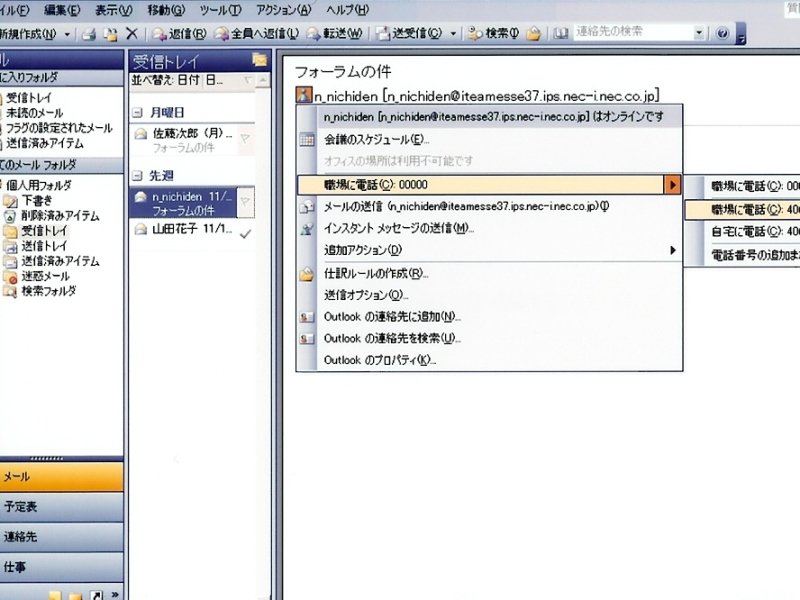Open message from 山田花子
The width and height of the screenshot is (800, 600).
pos(184,229)
